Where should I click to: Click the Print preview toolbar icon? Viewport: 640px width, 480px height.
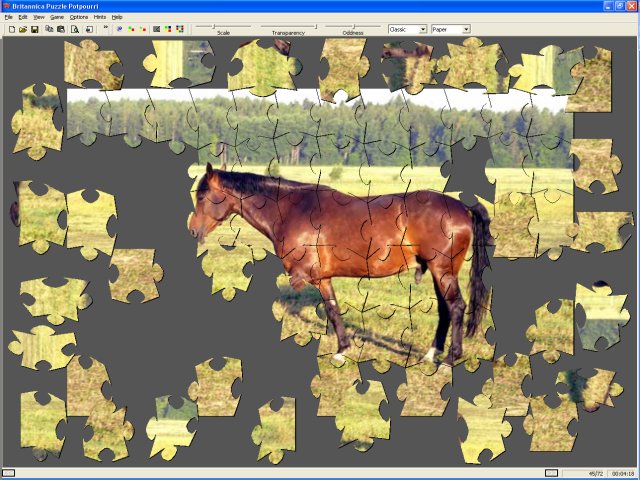[x=74, y=29]
